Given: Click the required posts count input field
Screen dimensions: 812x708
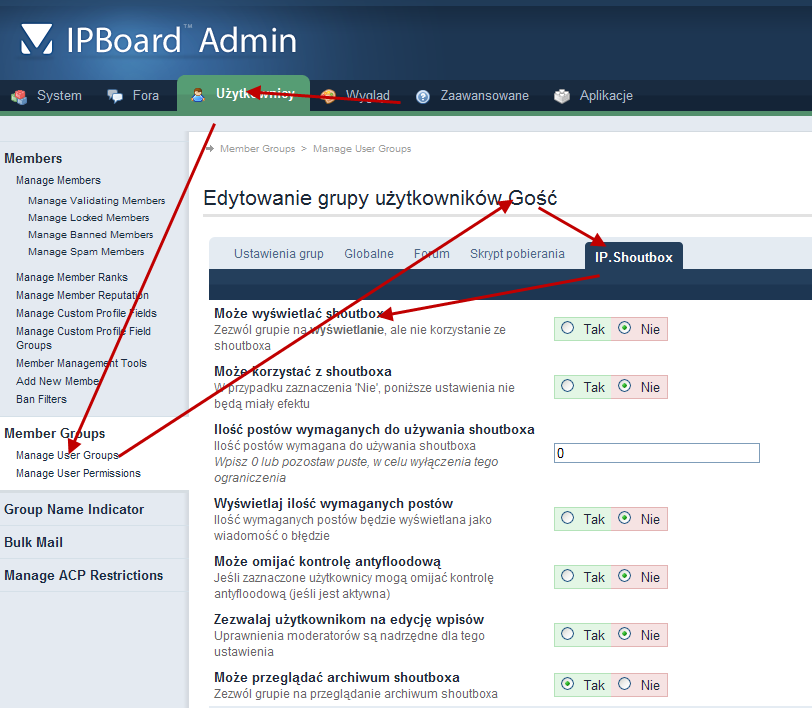Looking at the screenshot, I should coord(656,453).
